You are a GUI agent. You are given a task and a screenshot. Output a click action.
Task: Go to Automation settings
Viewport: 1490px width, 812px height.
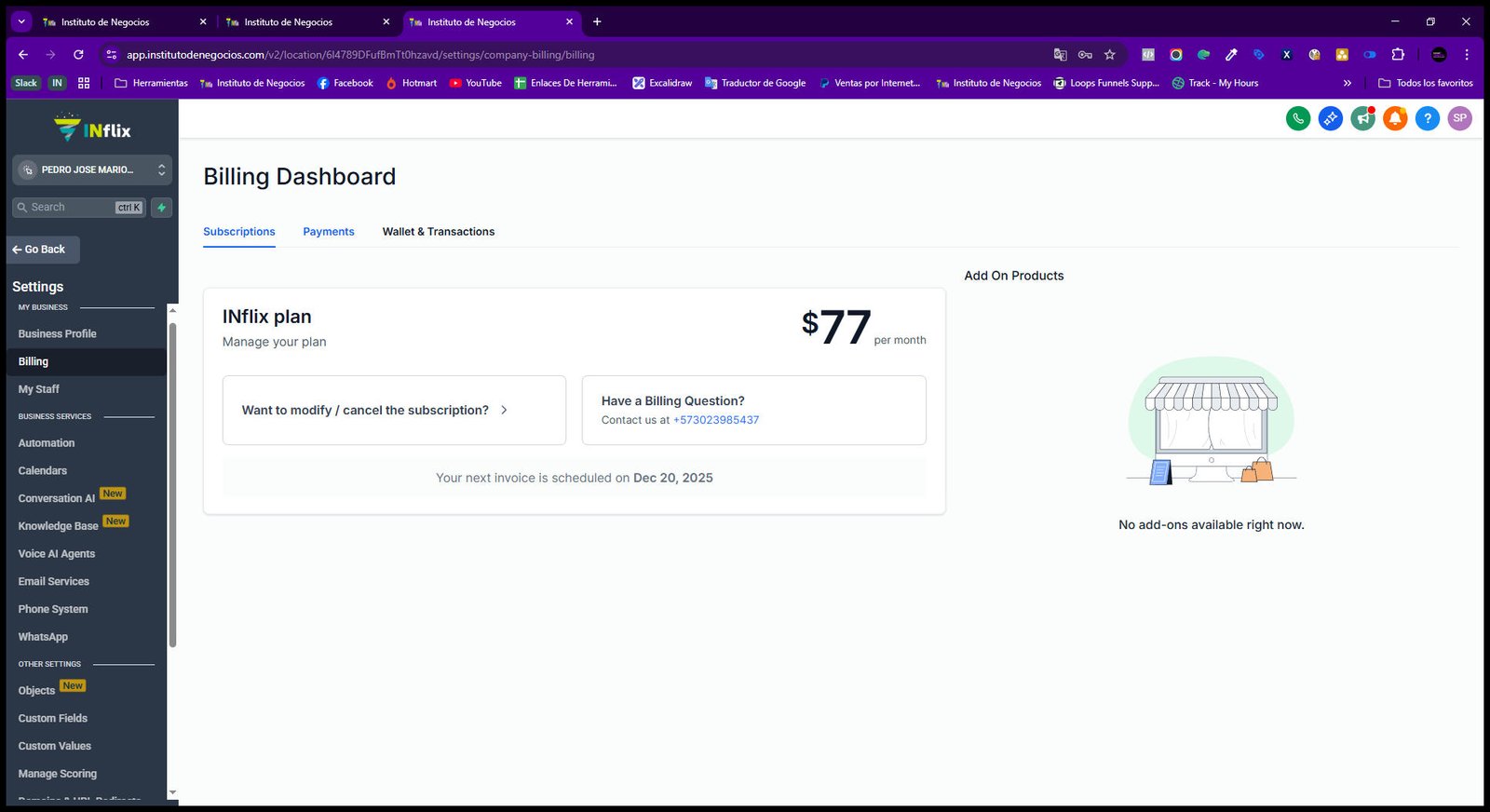47,443
